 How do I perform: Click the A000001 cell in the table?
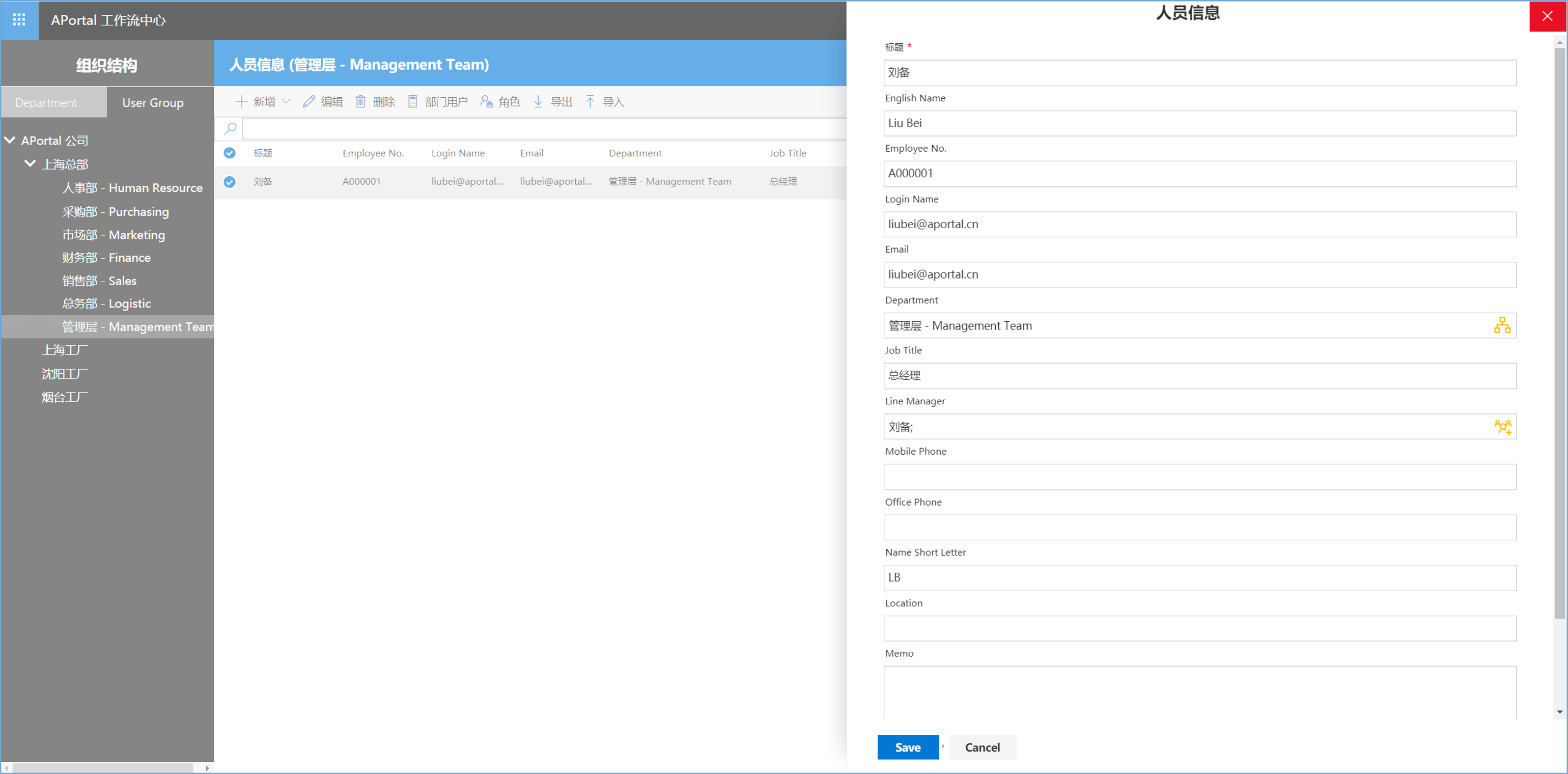pos(361,181)
